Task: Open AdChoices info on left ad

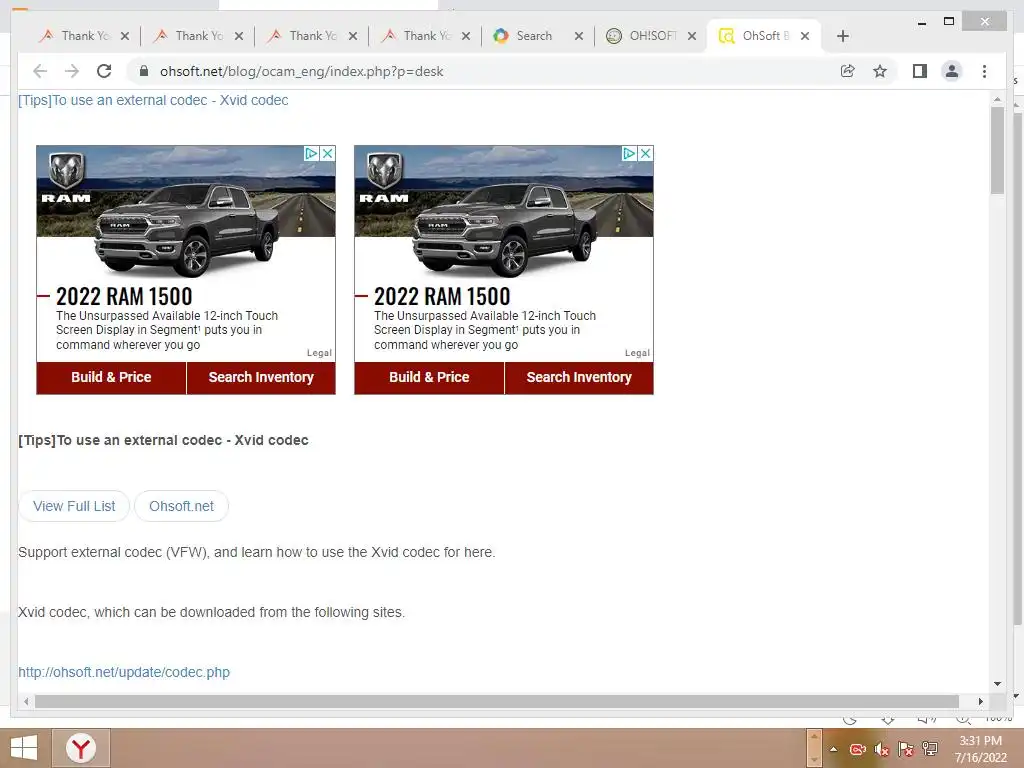Action: click(x=312, y=153)
